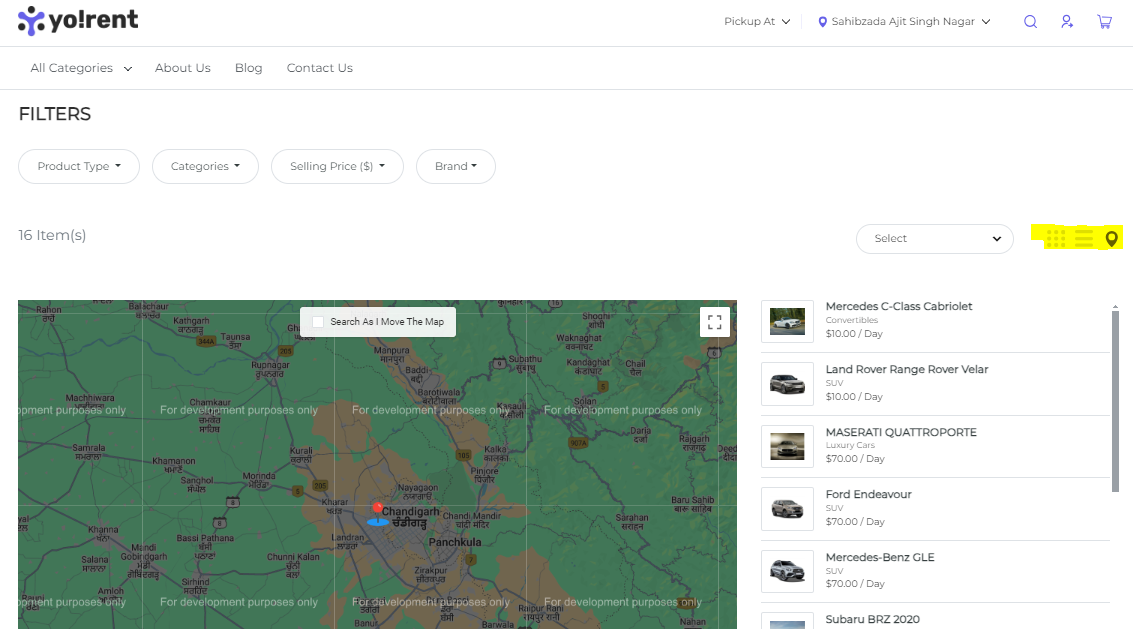Viewport: 1133px width, 629px height.
Task: Open the Blog page
Action: coord(249,68)
